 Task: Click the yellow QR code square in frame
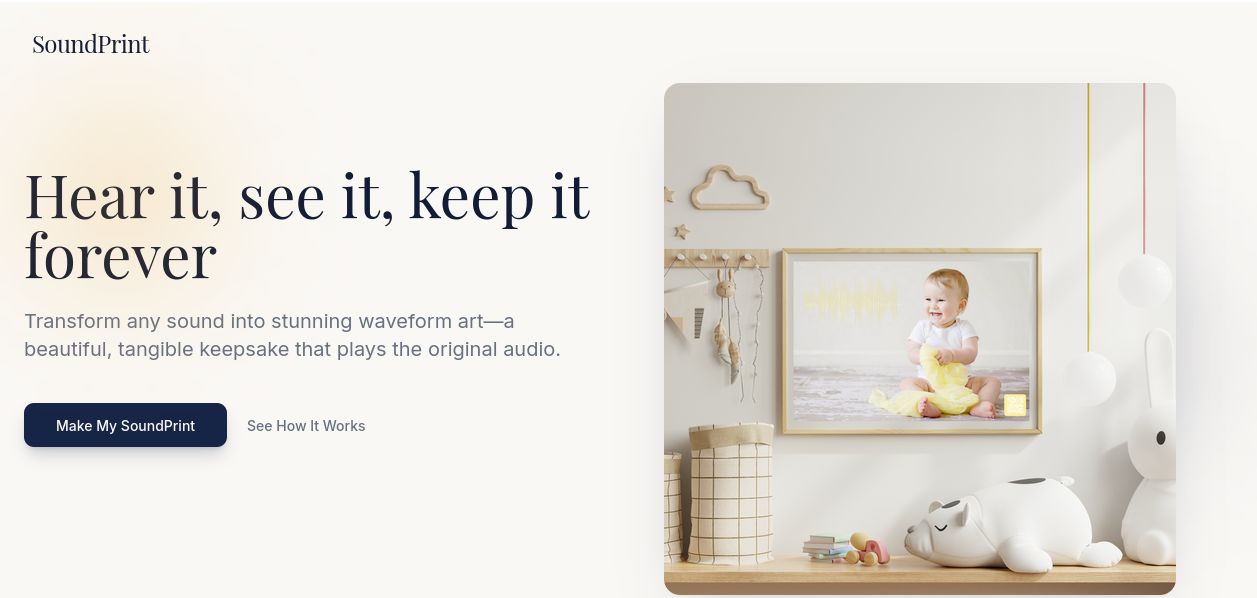pyautogui.click(x=1015, y=405)
